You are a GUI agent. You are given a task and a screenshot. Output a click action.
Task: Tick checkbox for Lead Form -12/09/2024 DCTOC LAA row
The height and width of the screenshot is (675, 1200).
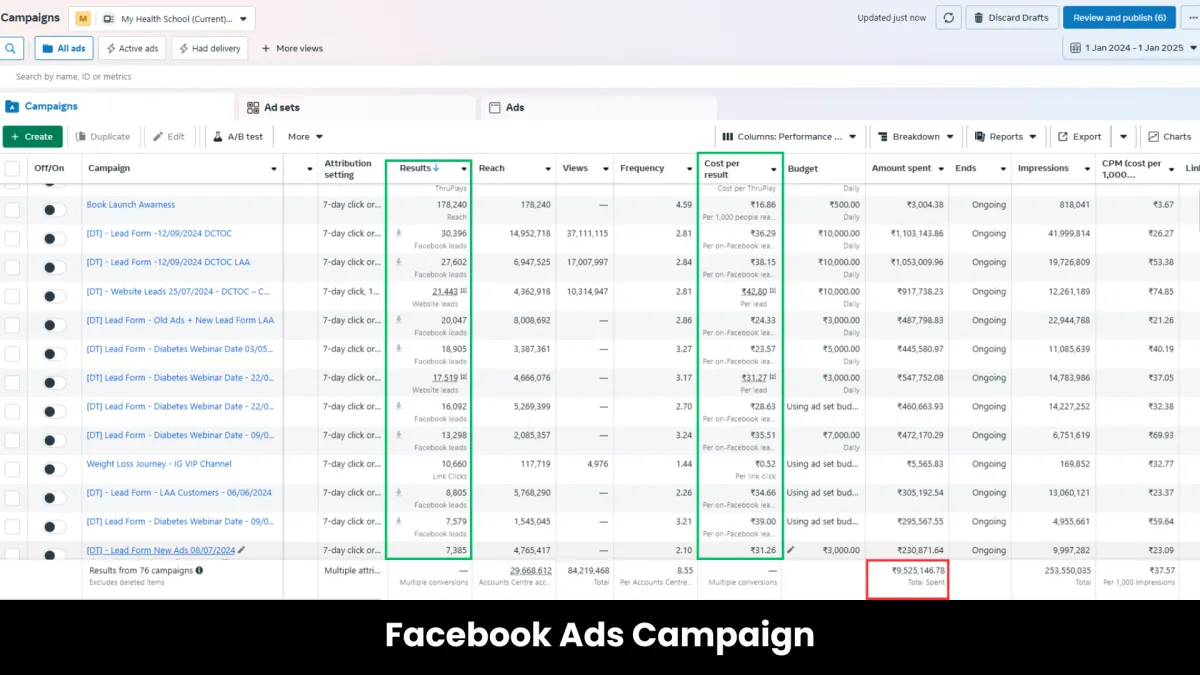point(12,267)
